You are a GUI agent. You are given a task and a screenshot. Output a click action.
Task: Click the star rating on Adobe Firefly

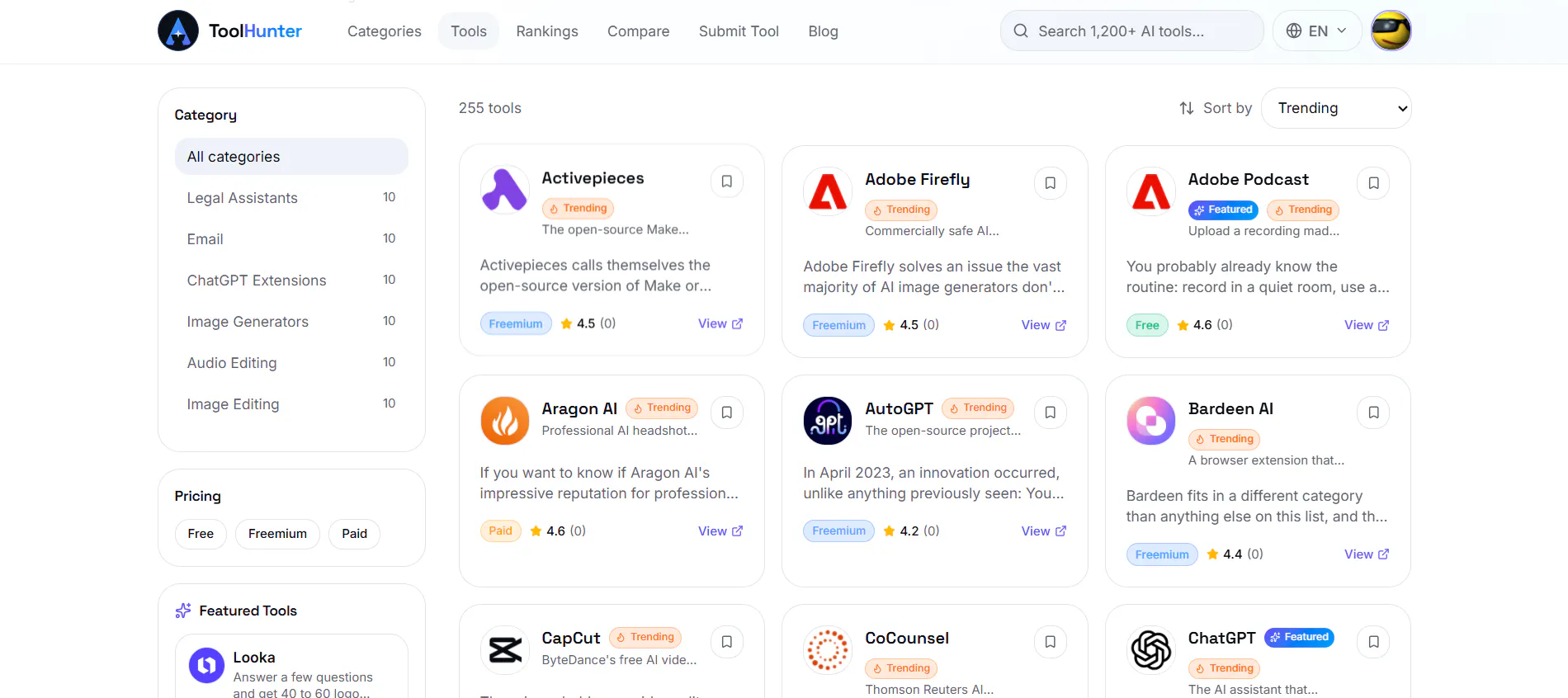(x=911, y=325)
